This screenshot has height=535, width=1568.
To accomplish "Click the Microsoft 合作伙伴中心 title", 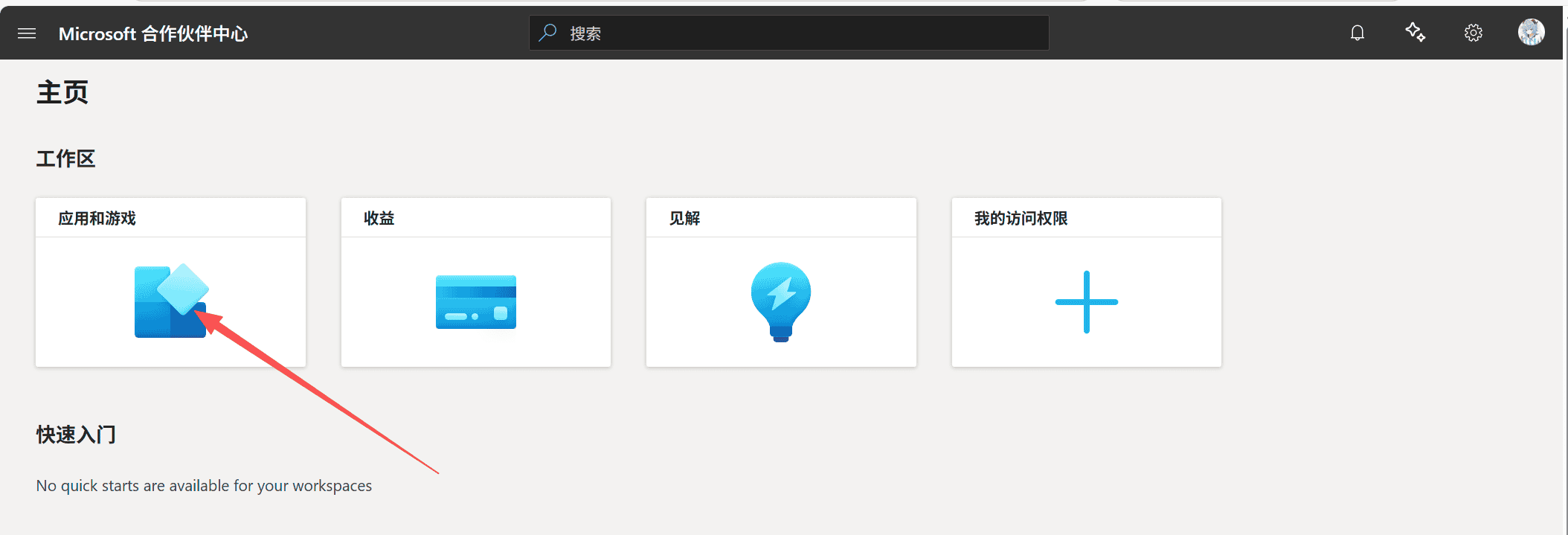I will point(153,33).
